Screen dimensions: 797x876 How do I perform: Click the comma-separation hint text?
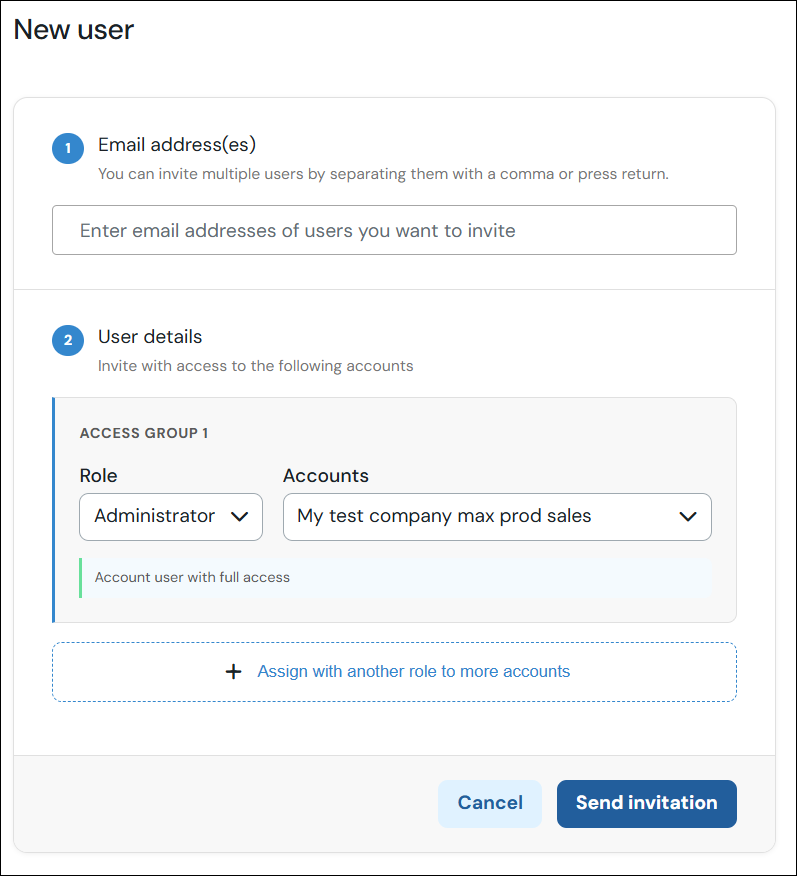[x=383, y=174]
